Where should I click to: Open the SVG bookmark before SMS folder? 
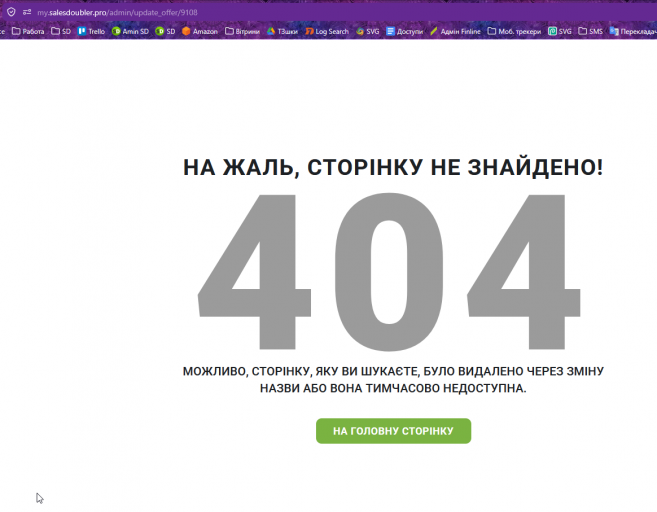click(560, 31)
